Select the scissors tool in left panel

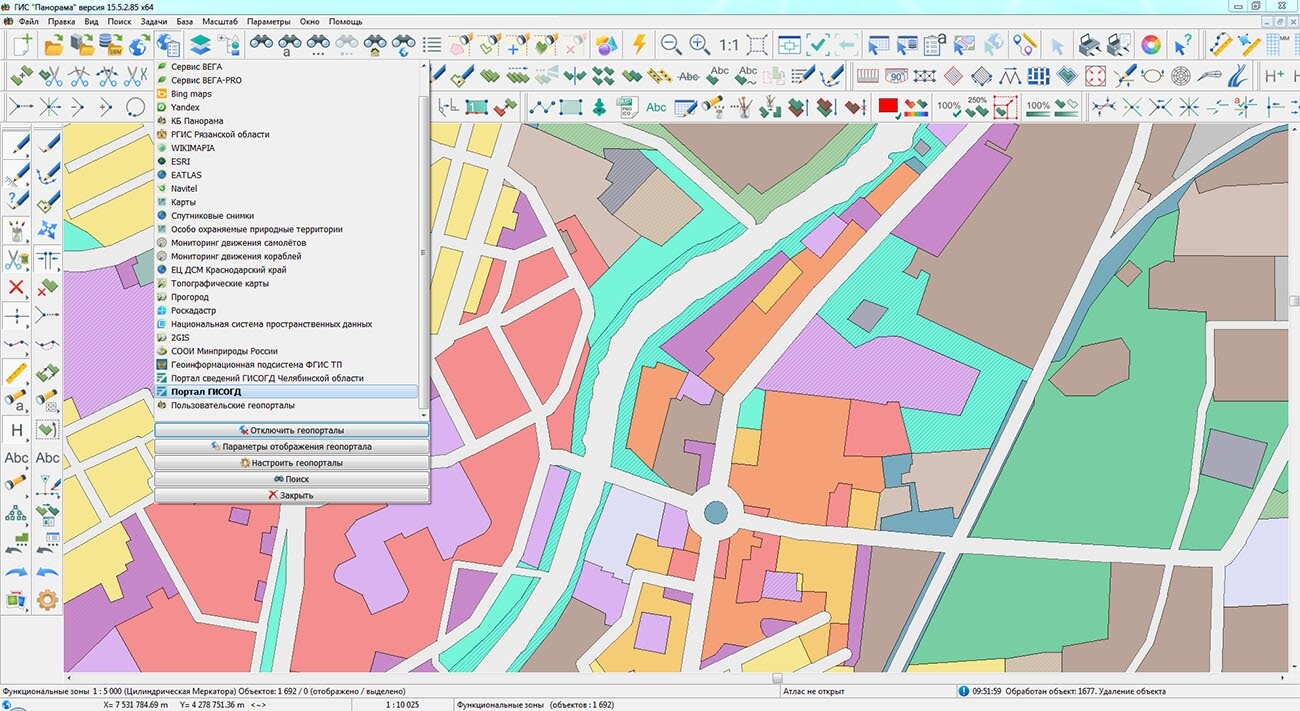pyautogui.click(x=16, y=260)
